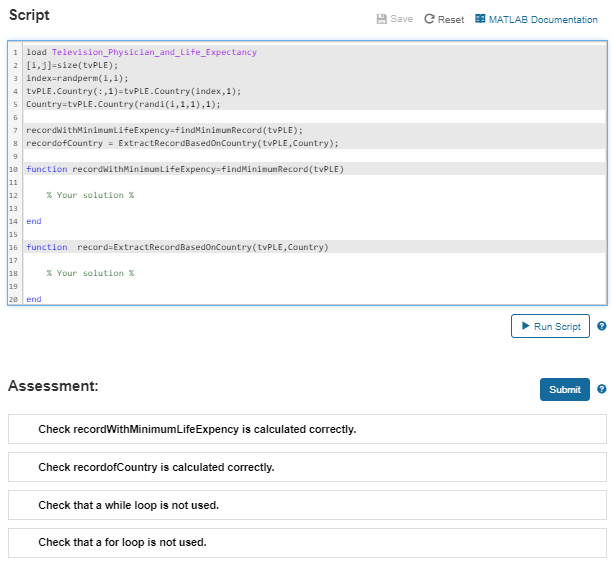Screen dimensions: 613x565
Task: Open the MATLAB Documentation link
Action: point(543,20)
